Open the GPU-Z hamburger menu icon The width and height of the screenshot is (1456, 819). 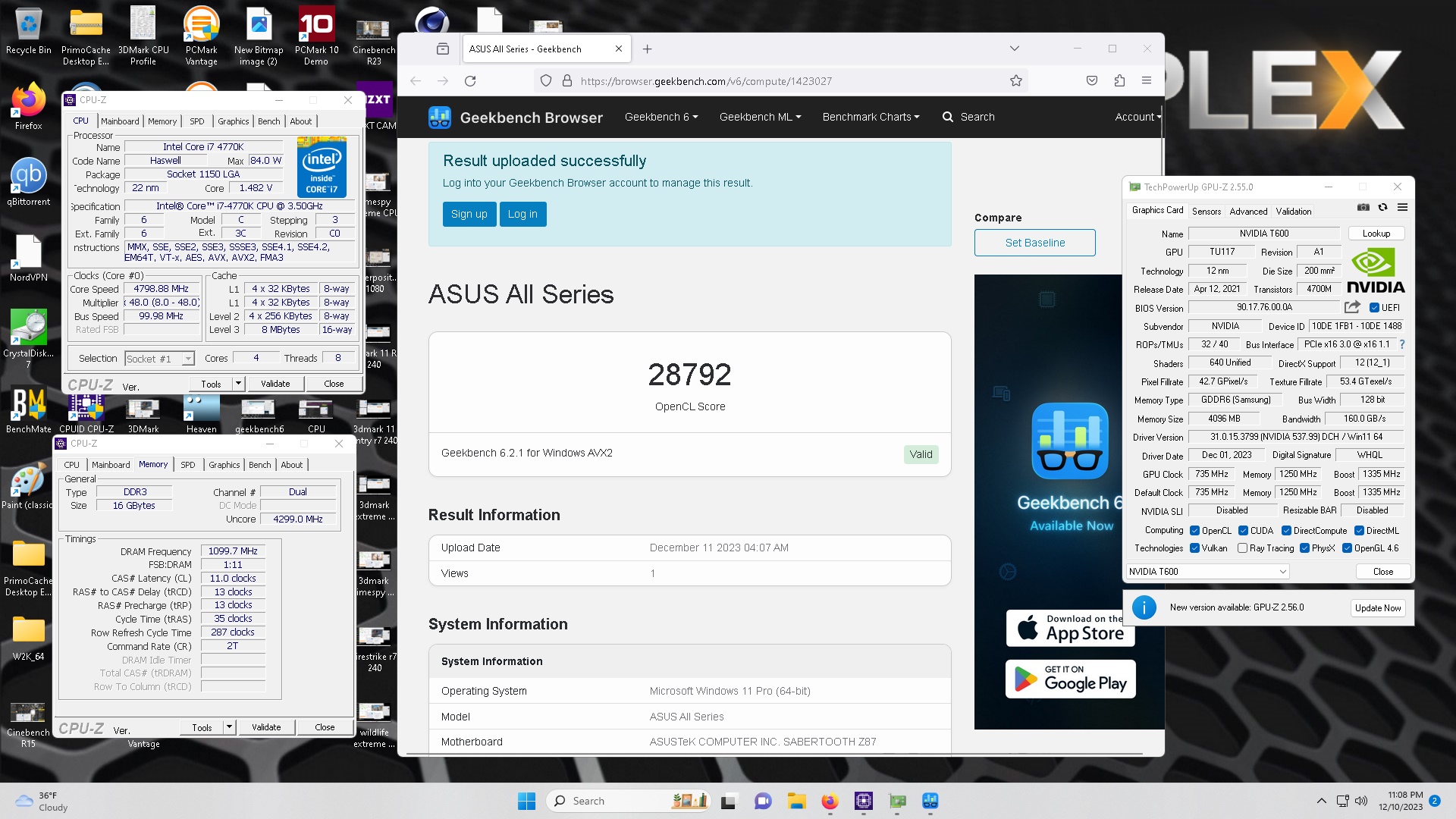pyautogui.click(x=1402, y=207)
